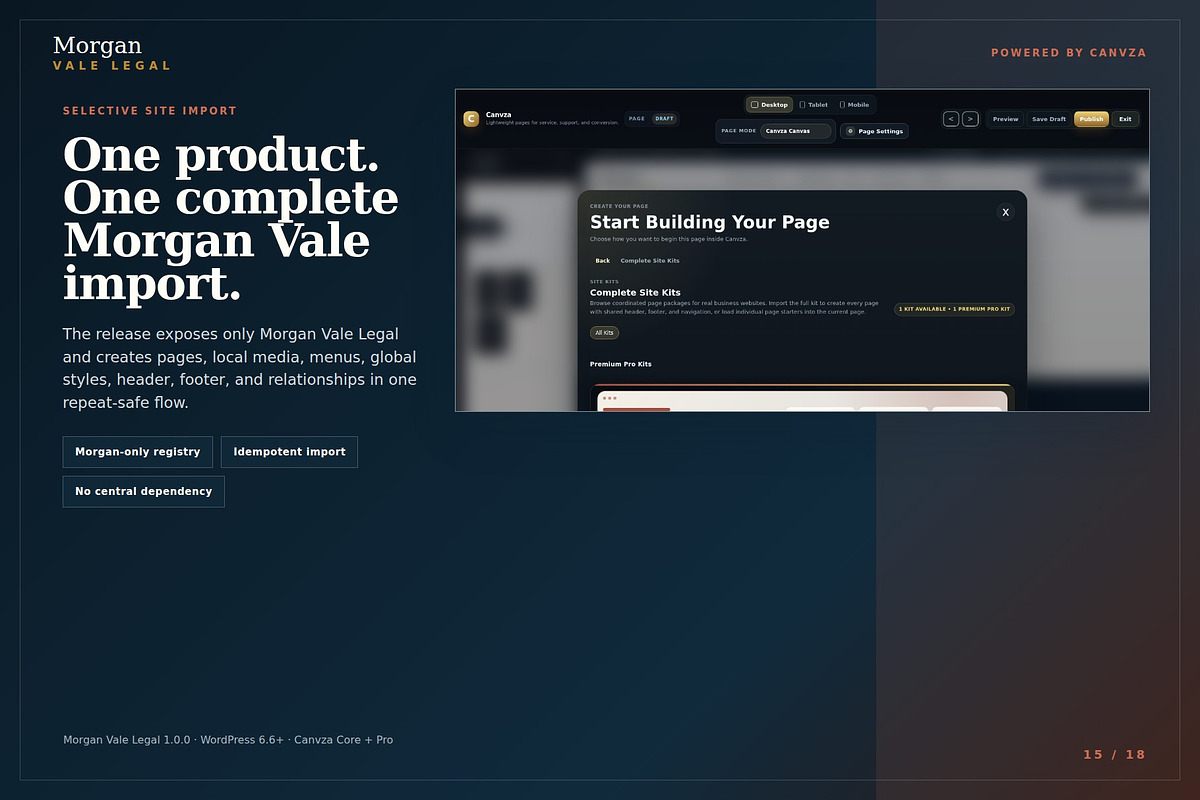Click the Premium Pro Kits heading
The width and height of the screenshot is (1200, 800).
pyautogui.click(x=621, y=364)
